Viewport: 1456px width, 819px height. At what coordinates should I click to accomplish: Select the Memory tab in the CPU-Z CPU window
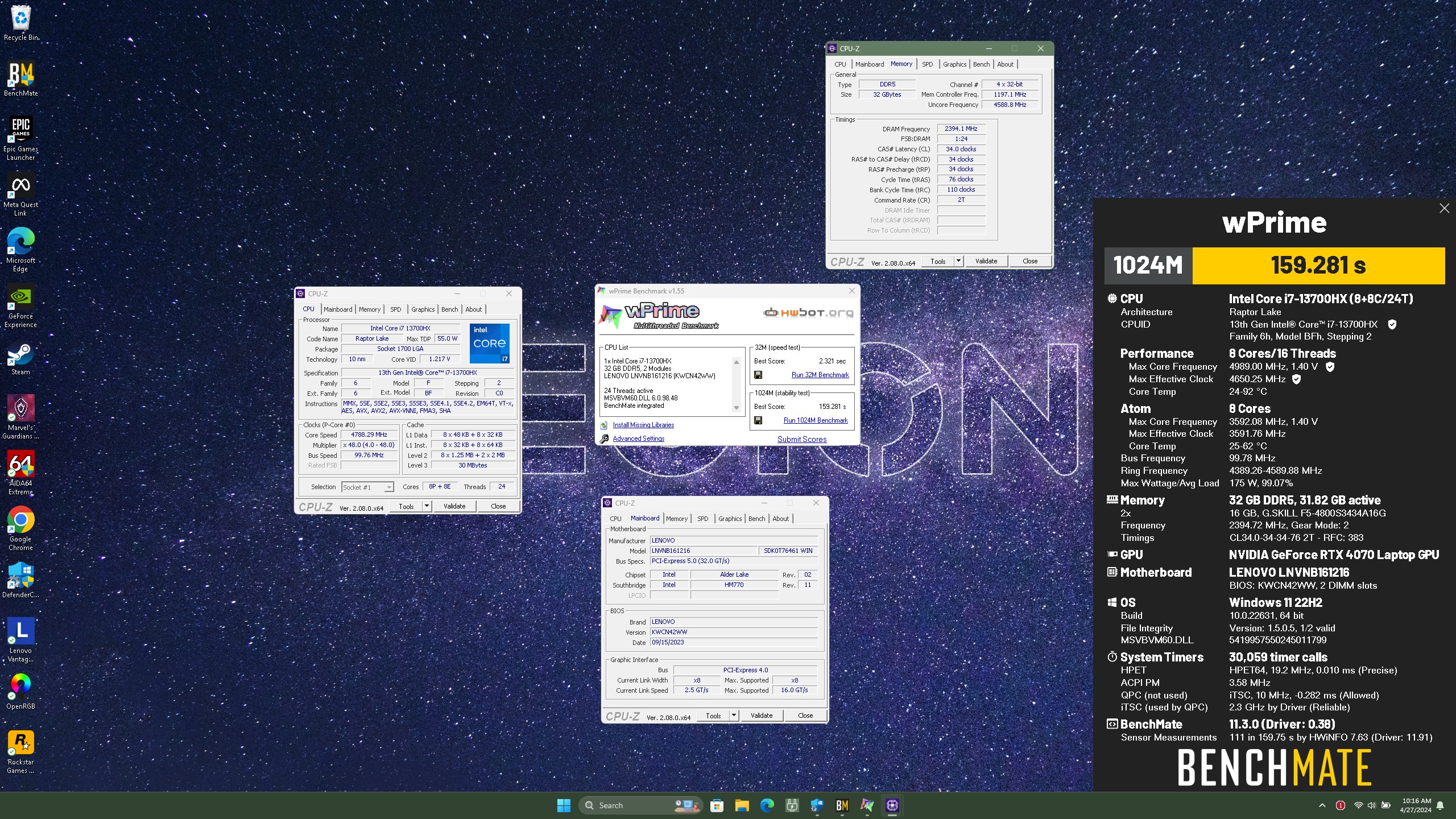370,309
